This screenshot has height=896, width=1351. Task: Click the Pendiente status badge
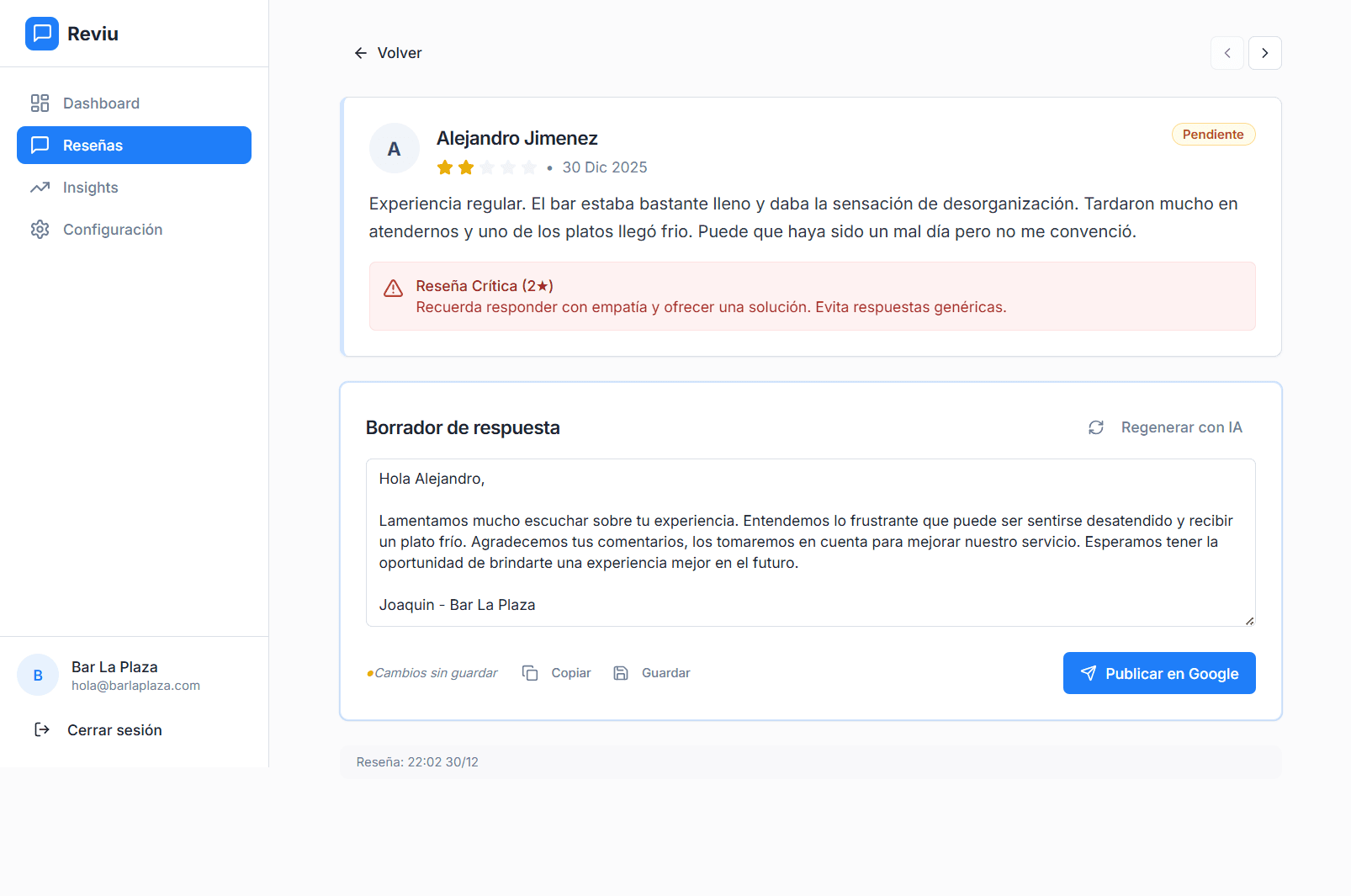pyautogui.click(x=1212, y=135)
